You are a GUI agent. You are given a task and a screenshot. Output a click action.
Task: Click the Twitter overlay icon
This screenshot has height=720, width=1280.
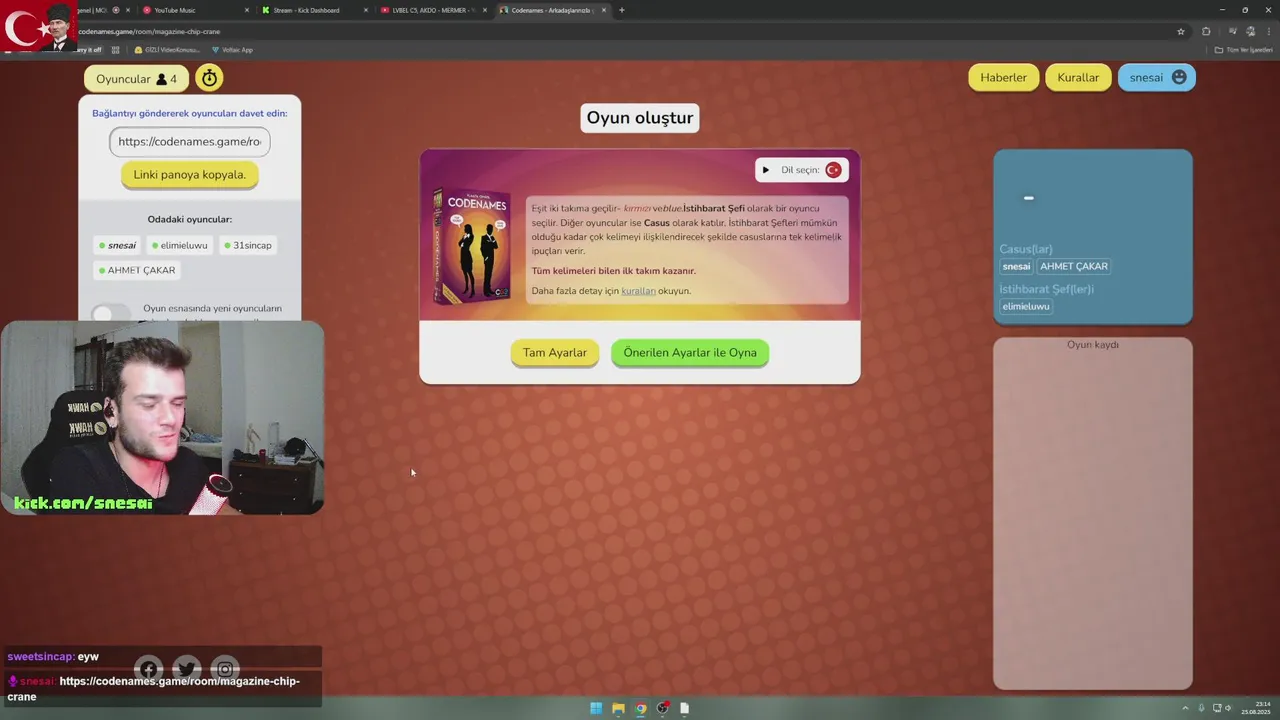(186, 670)
